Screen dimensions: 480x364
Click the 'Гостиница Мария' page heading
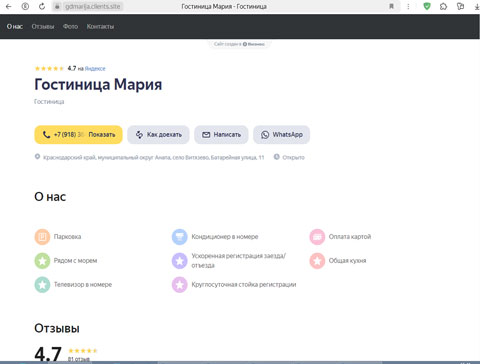pyautogui.click(x=98, y=84)
